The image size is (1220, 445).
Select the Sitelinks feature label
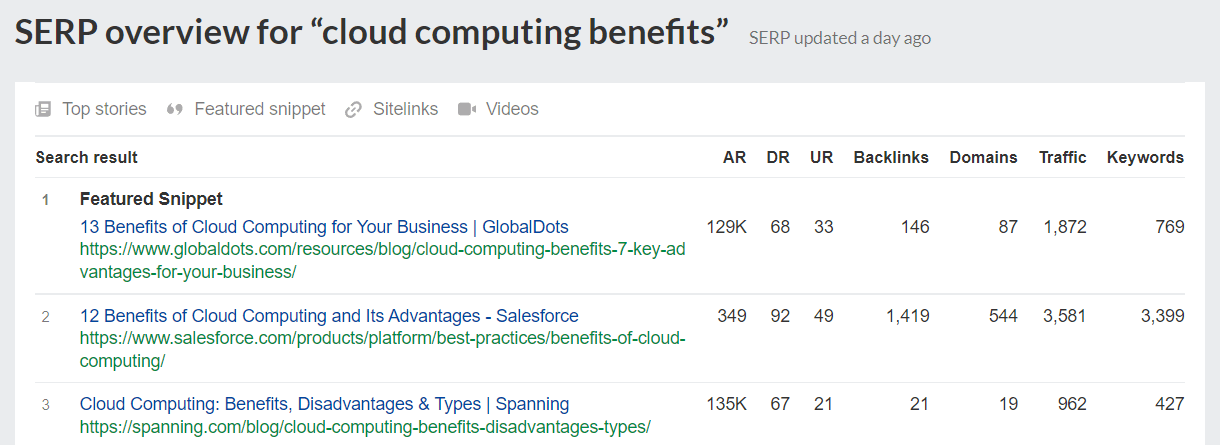406,109
